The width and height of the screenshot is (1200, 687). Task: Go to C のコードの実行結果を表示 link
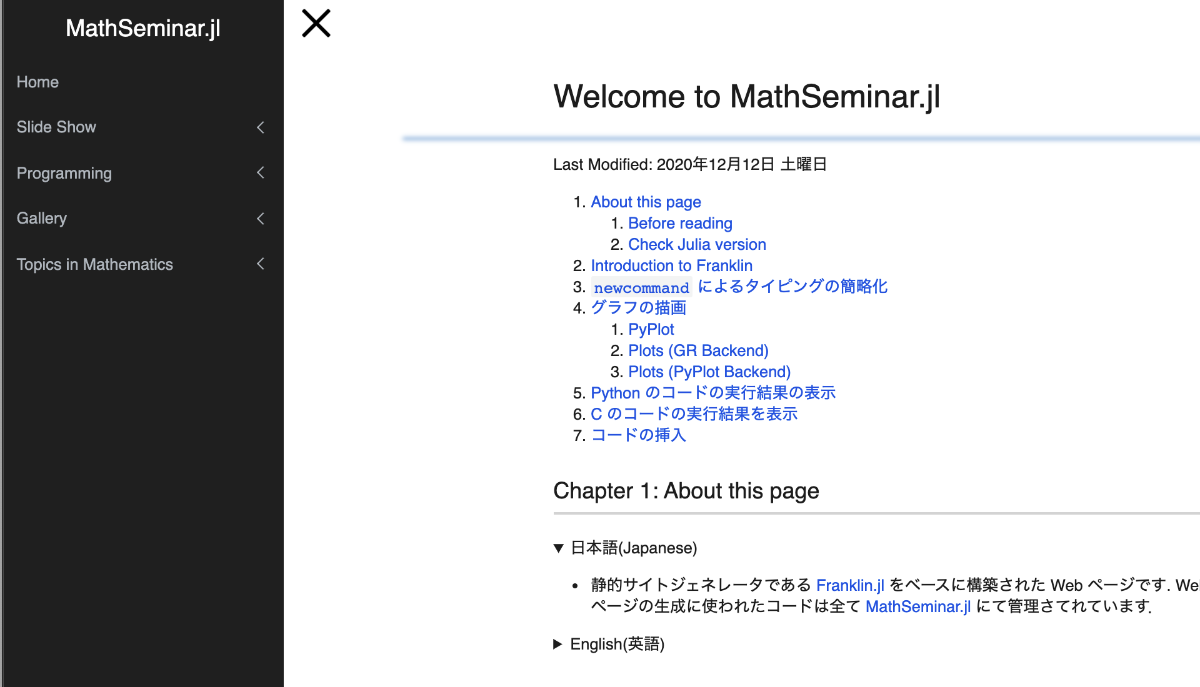pos(694,414)
